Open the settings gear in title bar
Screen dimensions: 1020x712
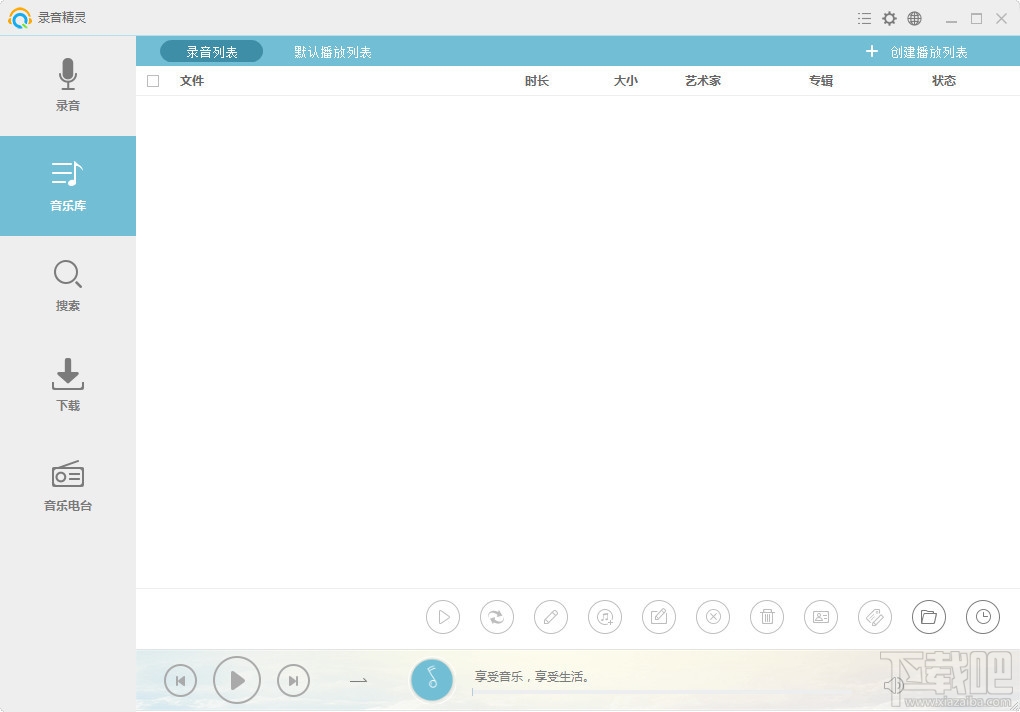(x=889, y=17)
